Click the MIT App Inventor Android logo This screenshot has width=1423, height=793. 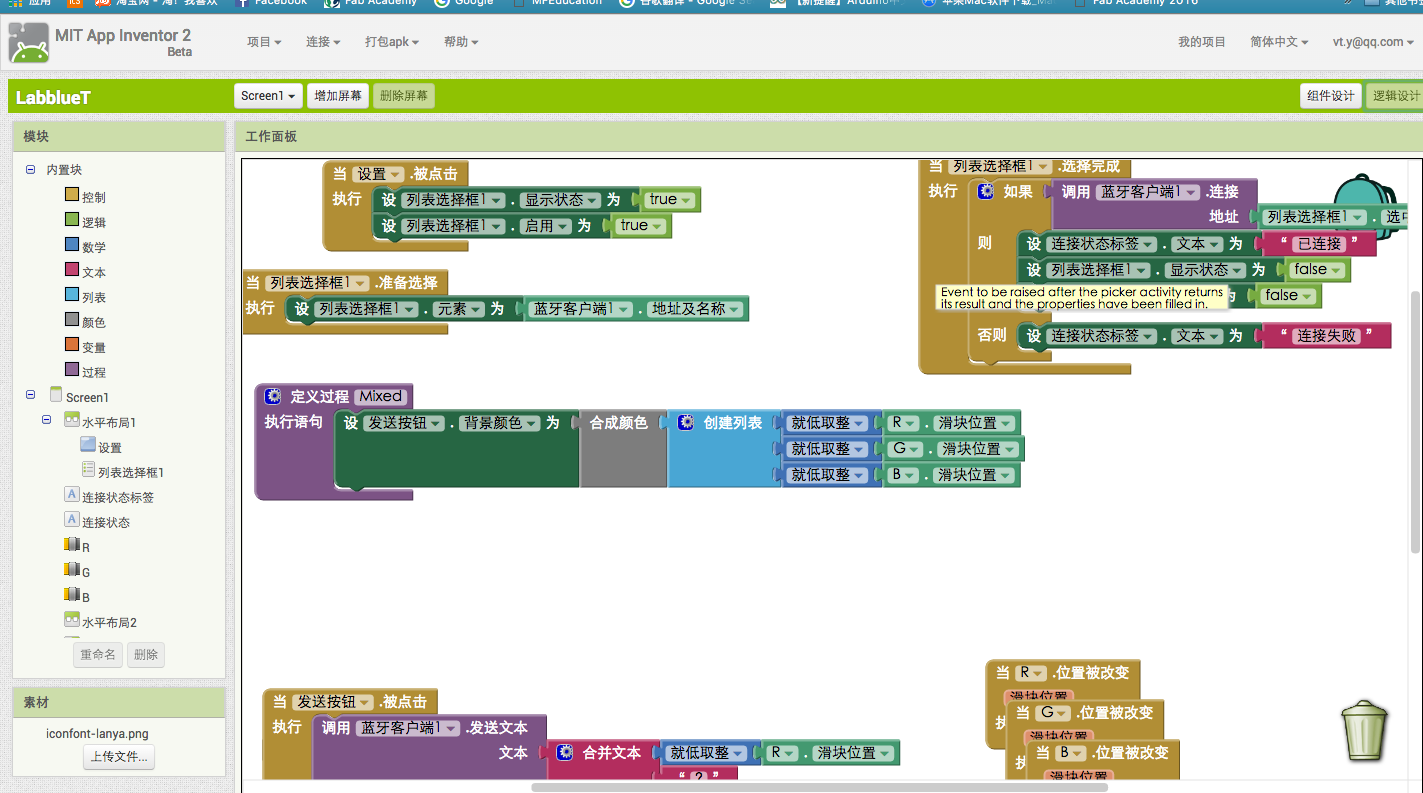click(x=28, y=43)
